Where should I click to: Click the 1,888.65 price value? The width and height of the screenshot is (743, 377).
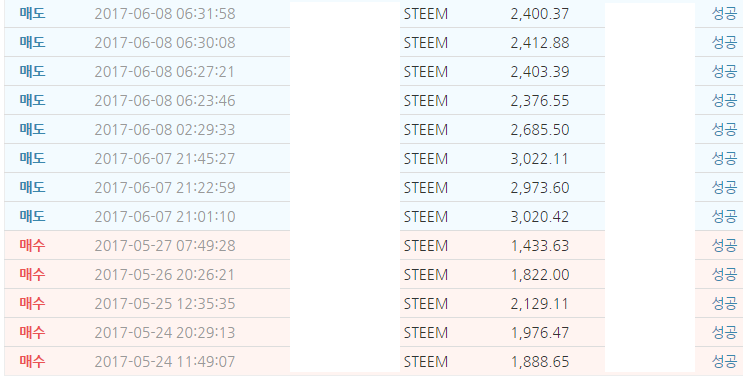pos(540,362)
